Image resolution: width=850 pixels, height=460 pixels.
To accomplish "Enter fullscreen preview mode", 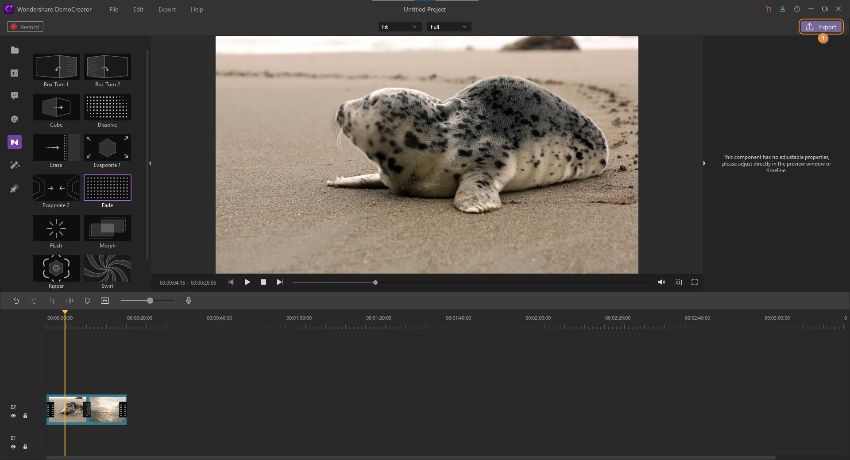I will tap(695, 282).
